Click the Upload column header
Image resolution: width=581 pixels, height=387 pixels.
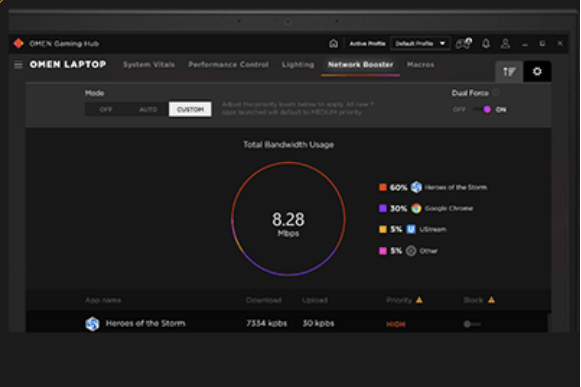point(315,300)
